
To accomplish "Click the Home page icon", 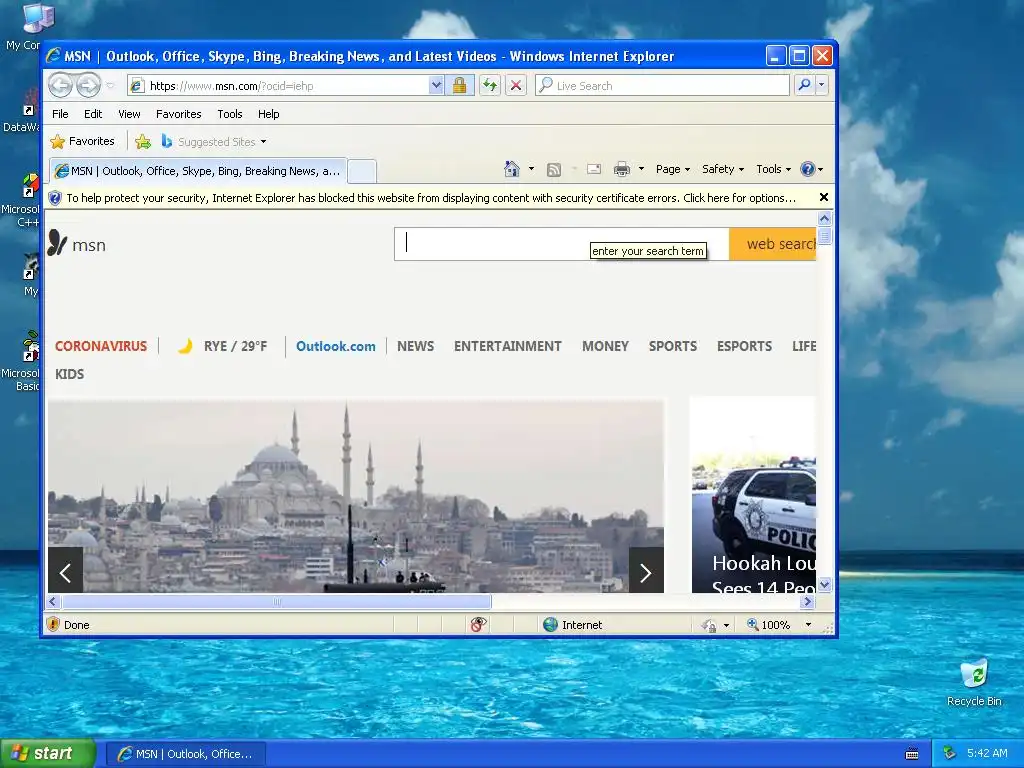I will point(512,169).
